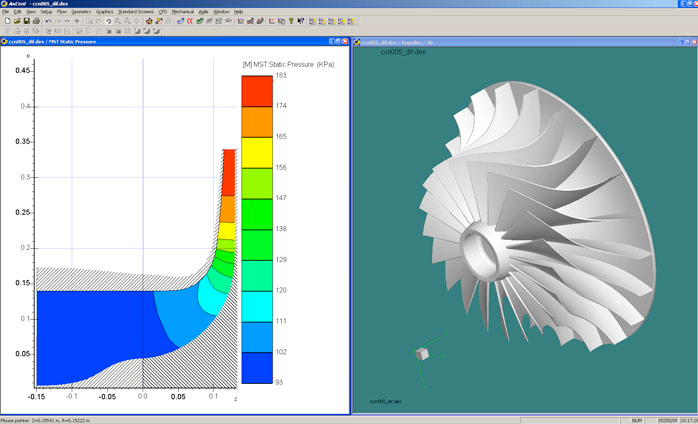698x424 pixels.
Task: Click the orange 165–174 KPa legend band
Action: pos(257,122)
